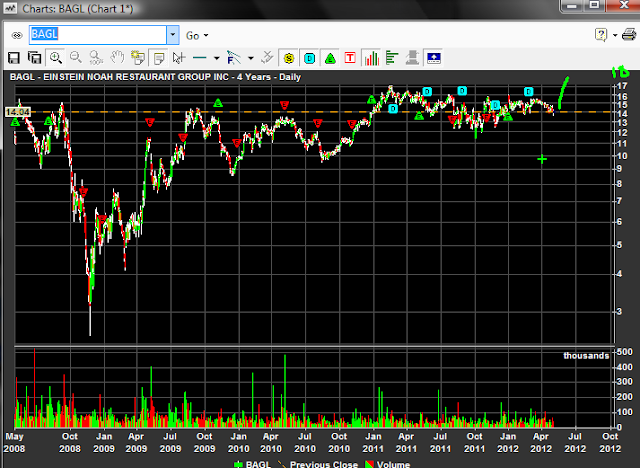Click the new note annotation icon
This screenshot has width=640, height=468.
[138, 58]
